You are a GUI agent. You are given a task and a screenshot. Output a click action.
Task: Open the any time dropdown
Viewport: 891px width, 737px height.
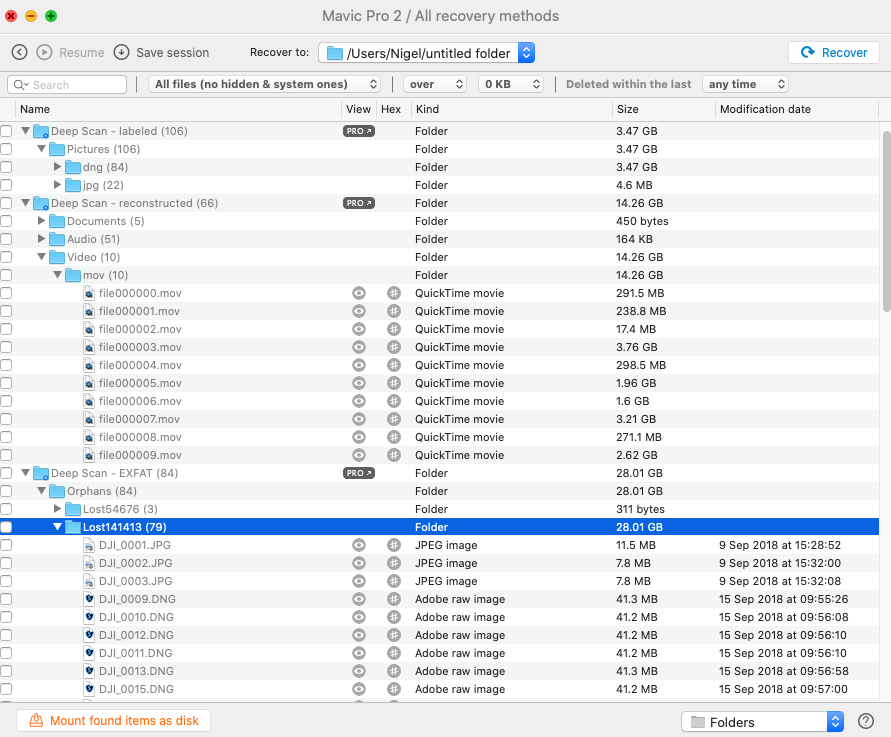[746, 84]
